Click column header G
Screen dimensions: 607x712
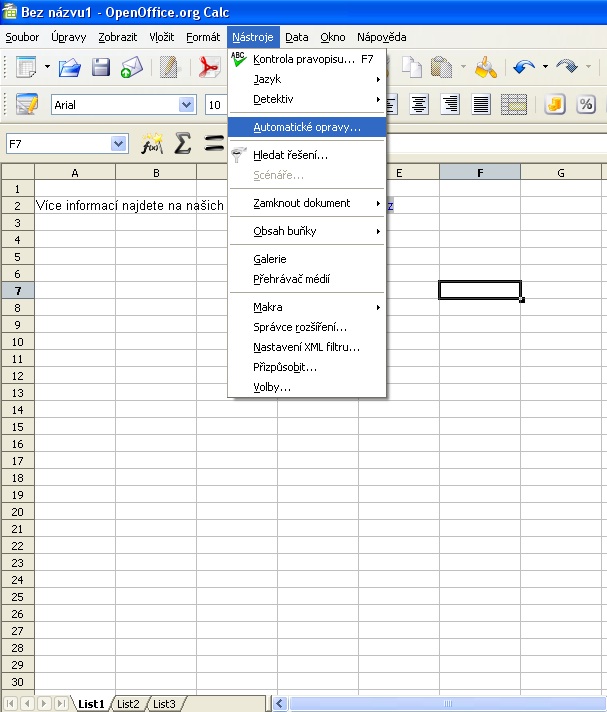[561, 173]
